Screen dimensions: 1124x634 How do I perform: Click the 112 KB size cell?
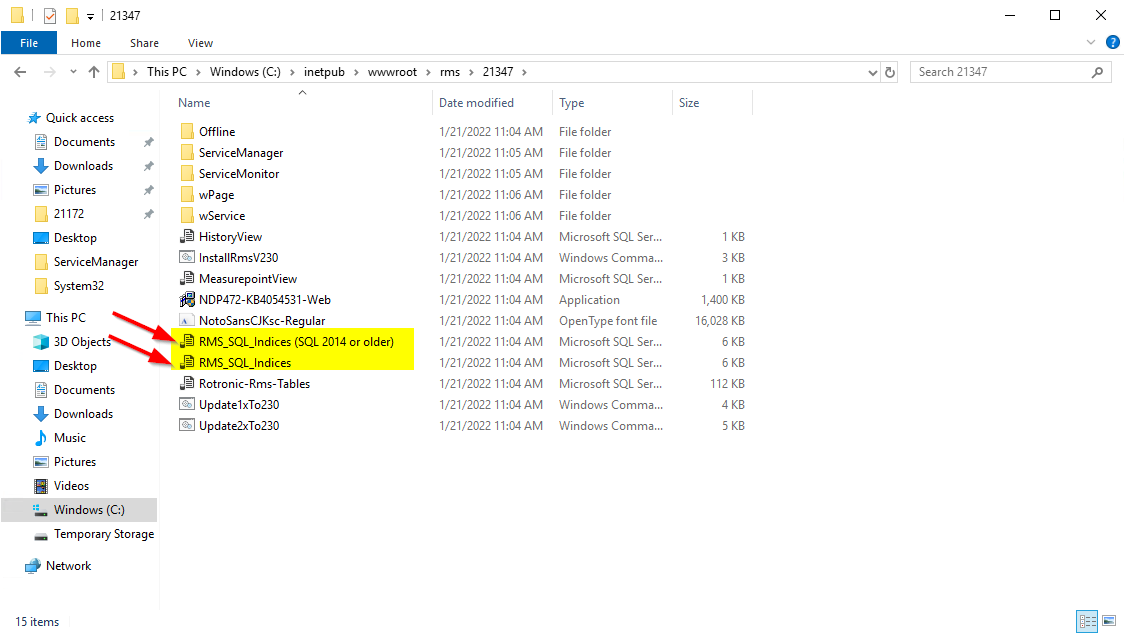728,384
